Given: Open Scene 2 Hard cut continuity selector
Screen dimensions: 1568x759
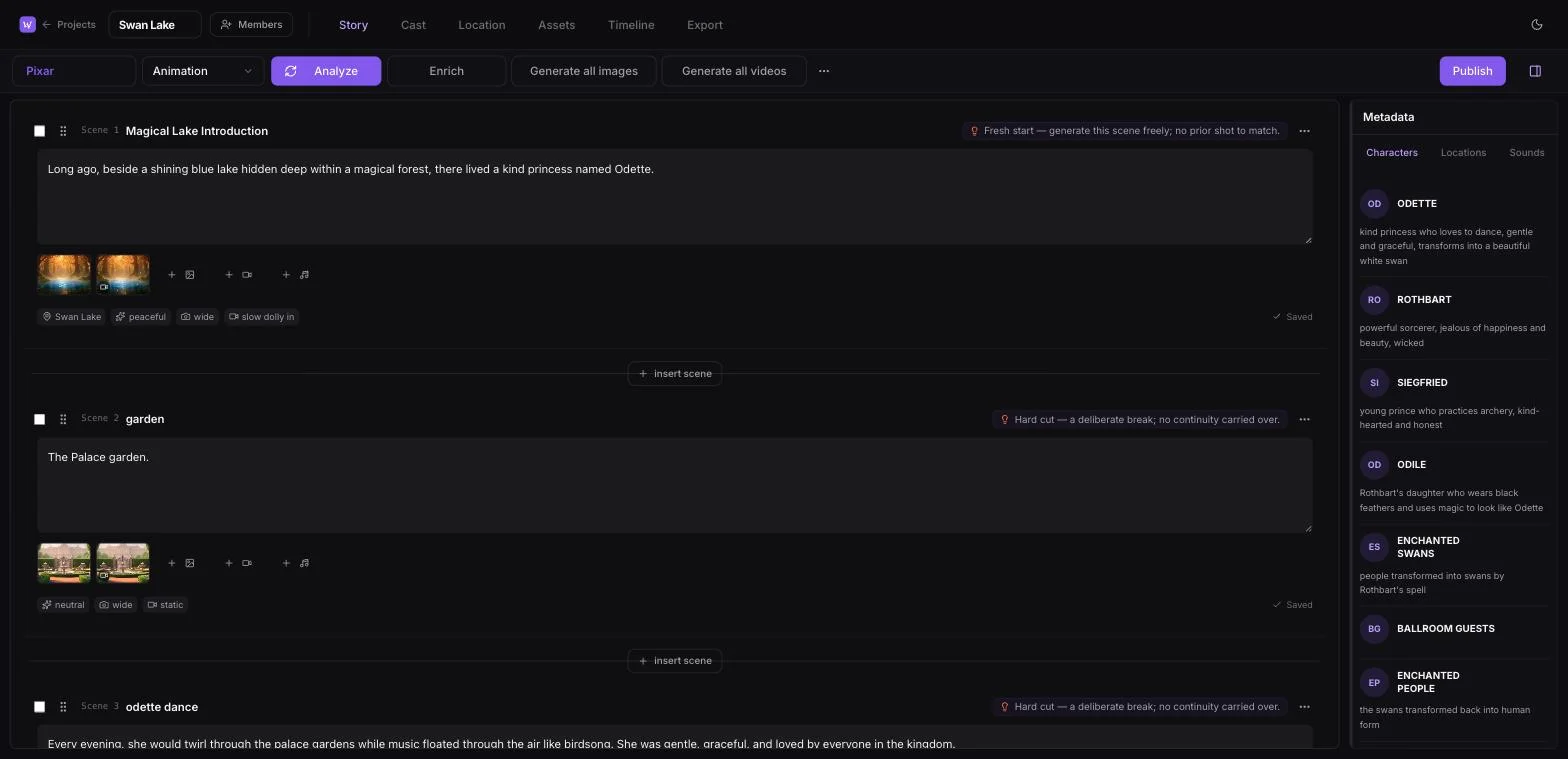Looking at the screenshot, I should 1140,419.
